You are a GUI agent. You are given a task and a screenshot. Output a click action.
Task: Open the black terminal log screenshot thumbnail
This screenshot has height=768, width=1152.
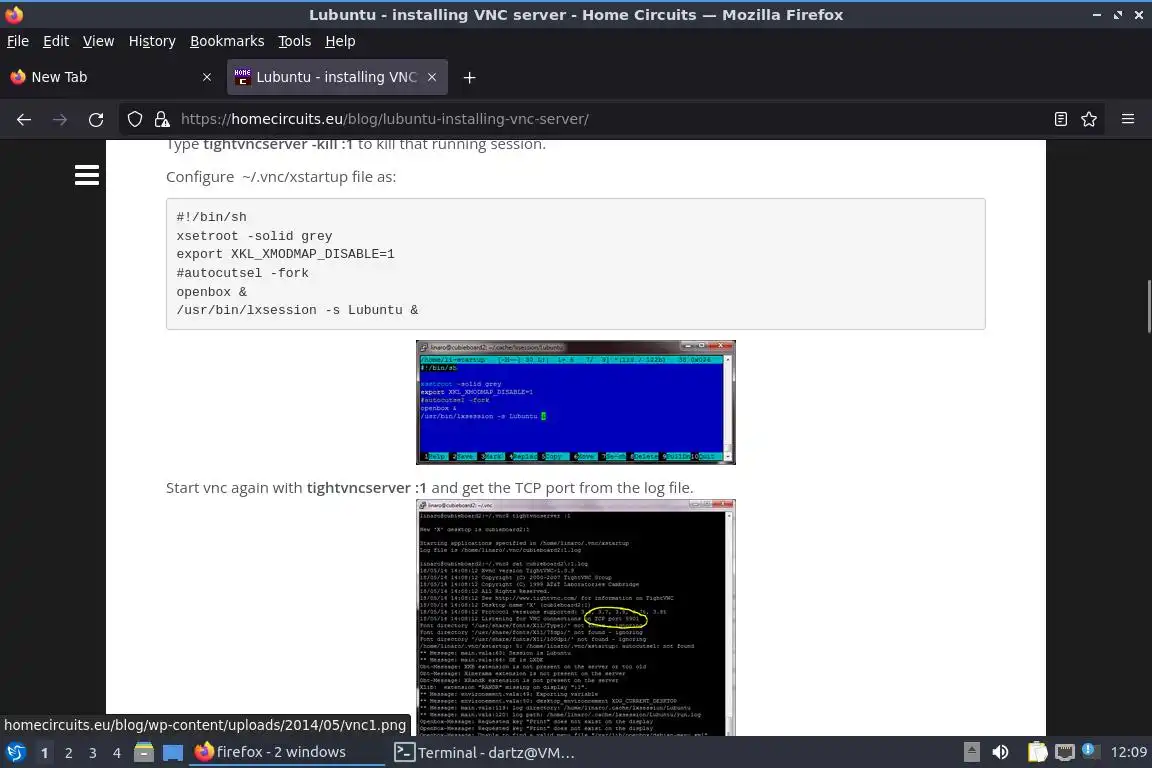pyautogui.click(x=575, y=617)
